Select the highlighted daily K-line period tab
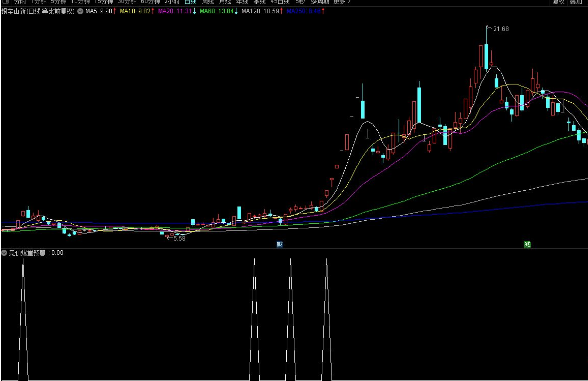The width and height of the screenshot is (588, 381). point(190,2)
